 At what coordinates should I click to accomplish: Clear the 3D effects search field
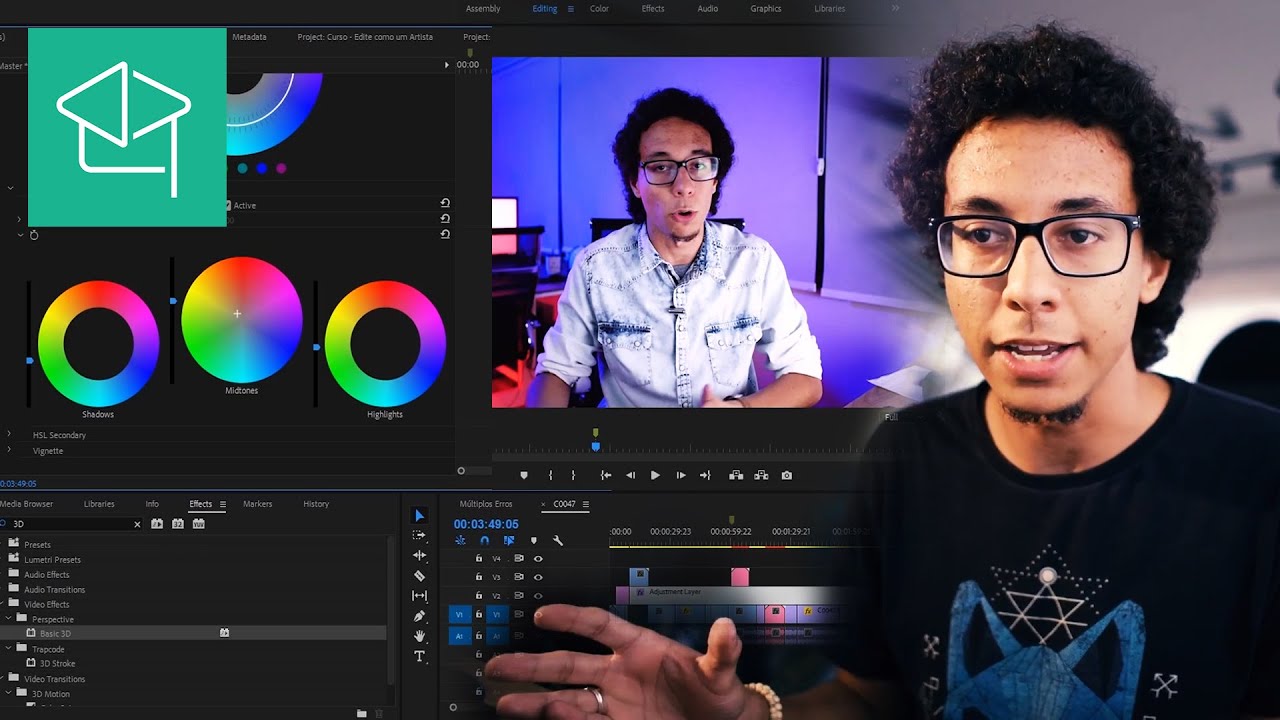137,523
